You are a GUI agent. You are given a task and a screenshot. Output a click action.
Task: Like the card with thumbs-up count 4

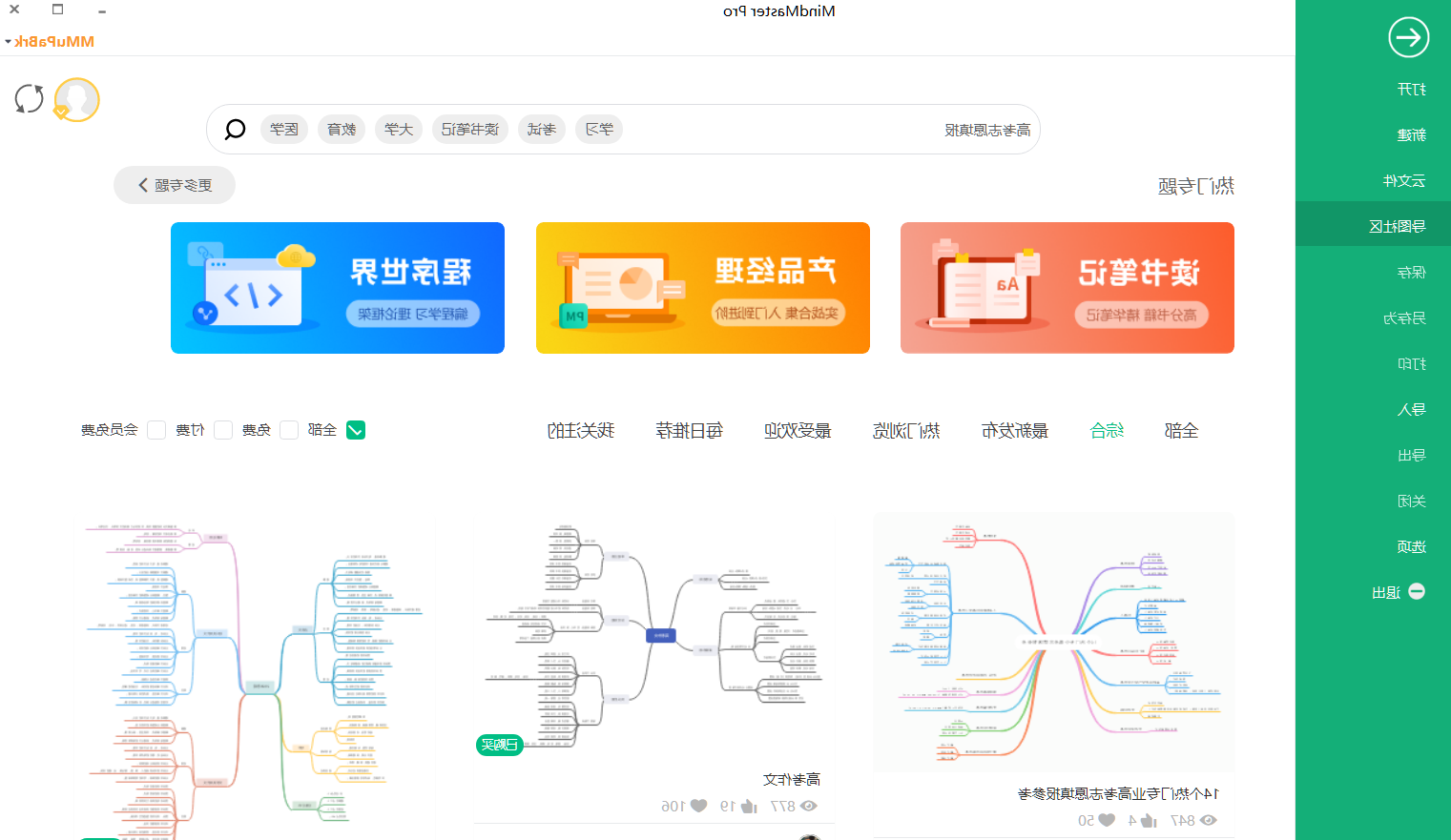point(1149,820)
